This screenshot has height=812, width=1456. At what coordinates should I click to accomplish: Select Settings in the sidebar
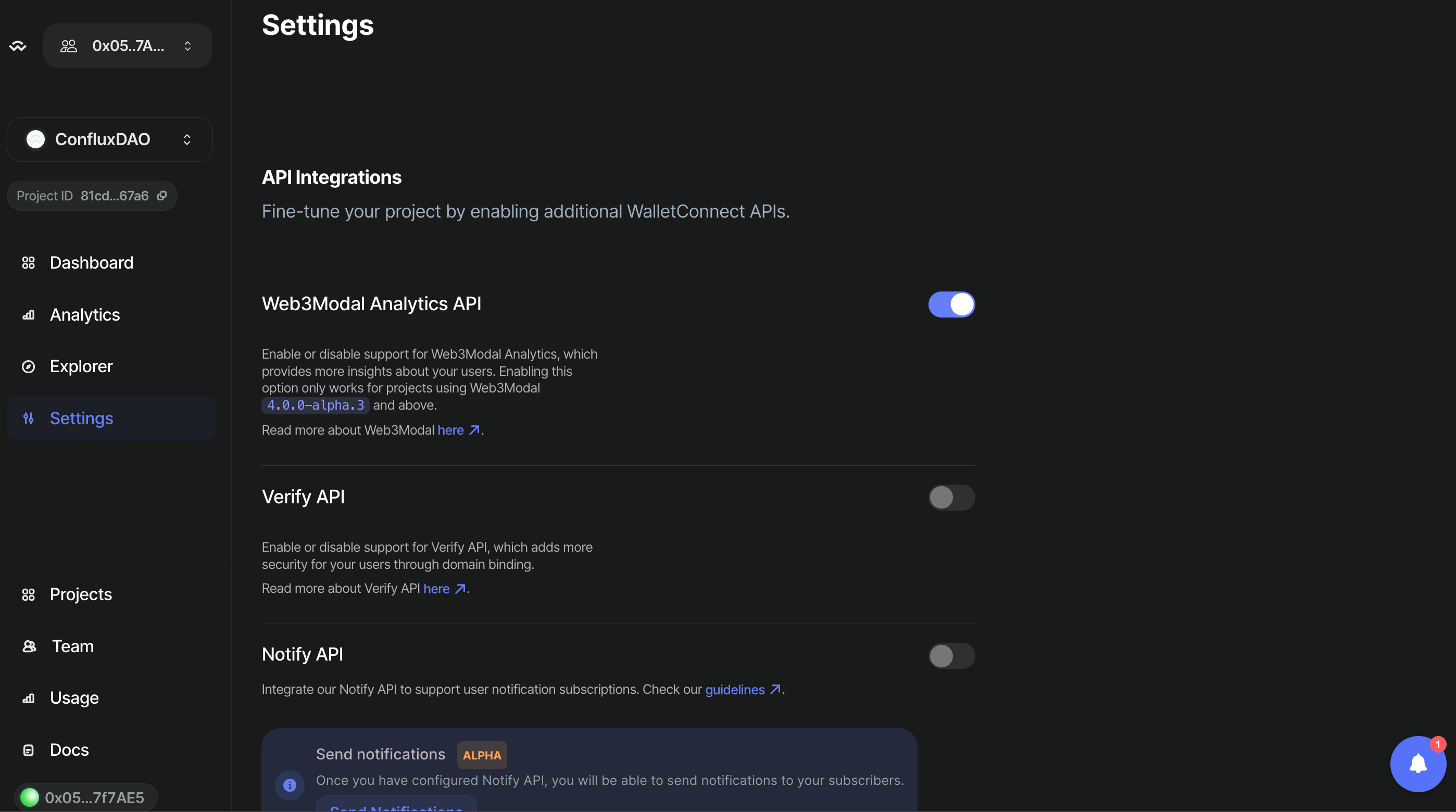81,418
